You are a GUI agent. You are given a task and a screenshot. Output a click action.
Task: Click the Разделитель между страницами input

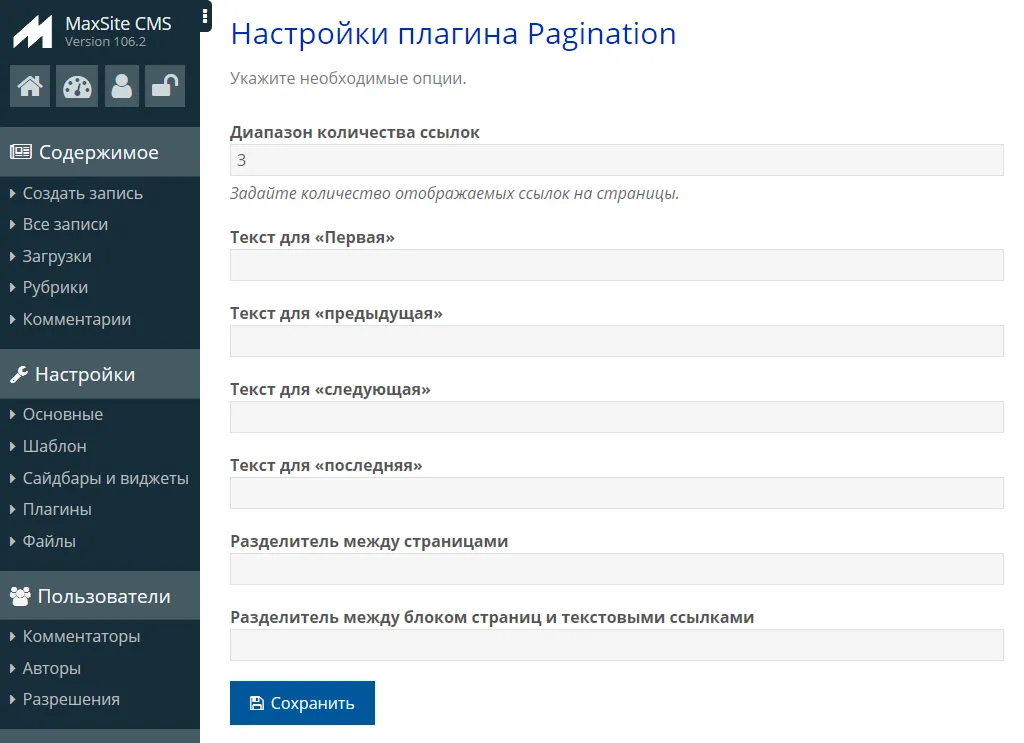click(616, 569)
